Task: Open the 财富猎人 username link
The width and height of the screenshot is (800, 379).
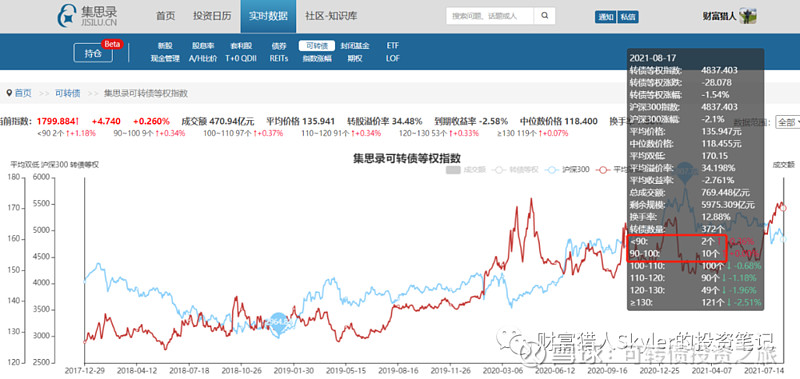Action: pos(719,16)
